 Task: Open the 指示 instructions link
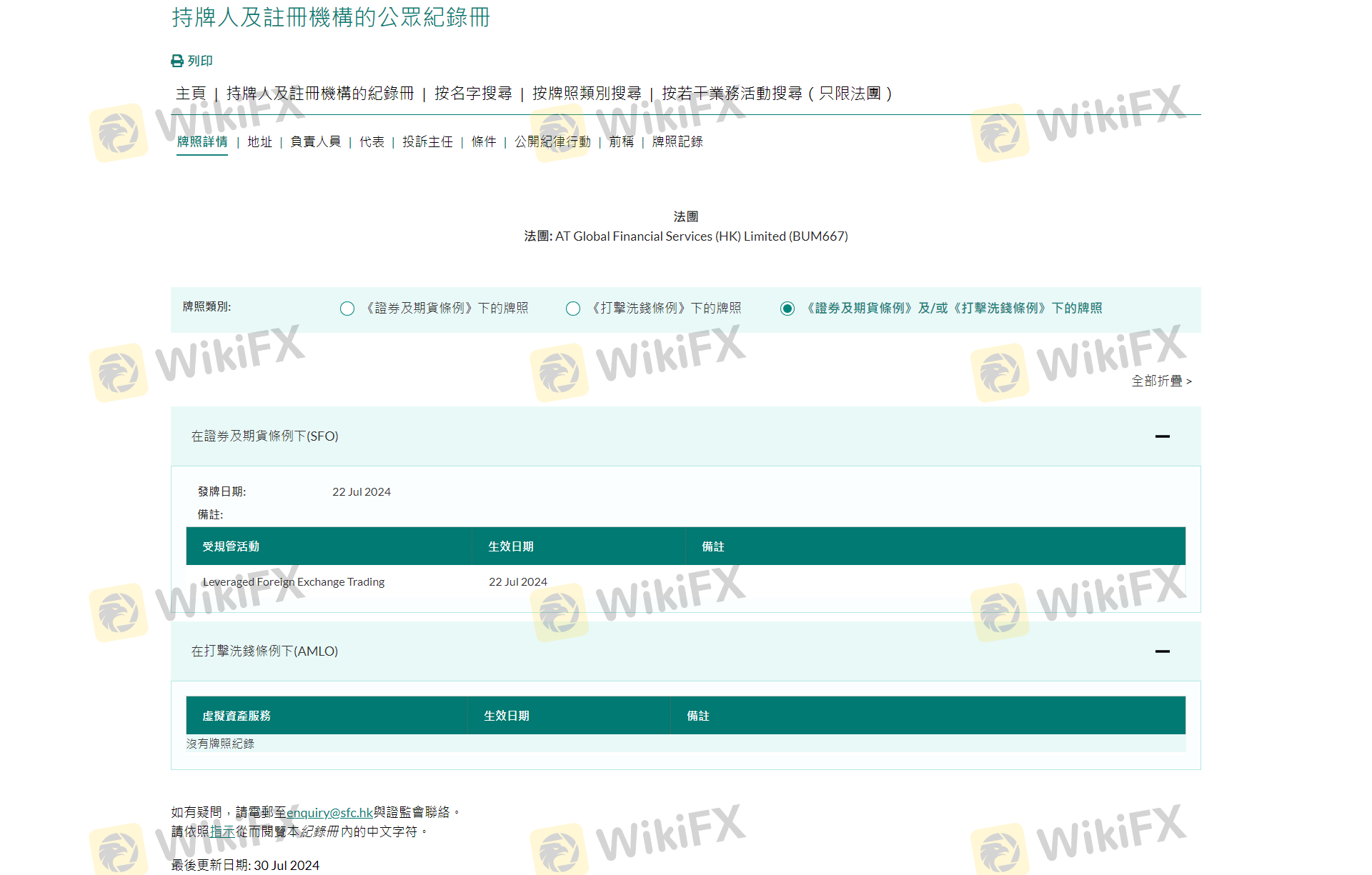[x=222, y=832]
